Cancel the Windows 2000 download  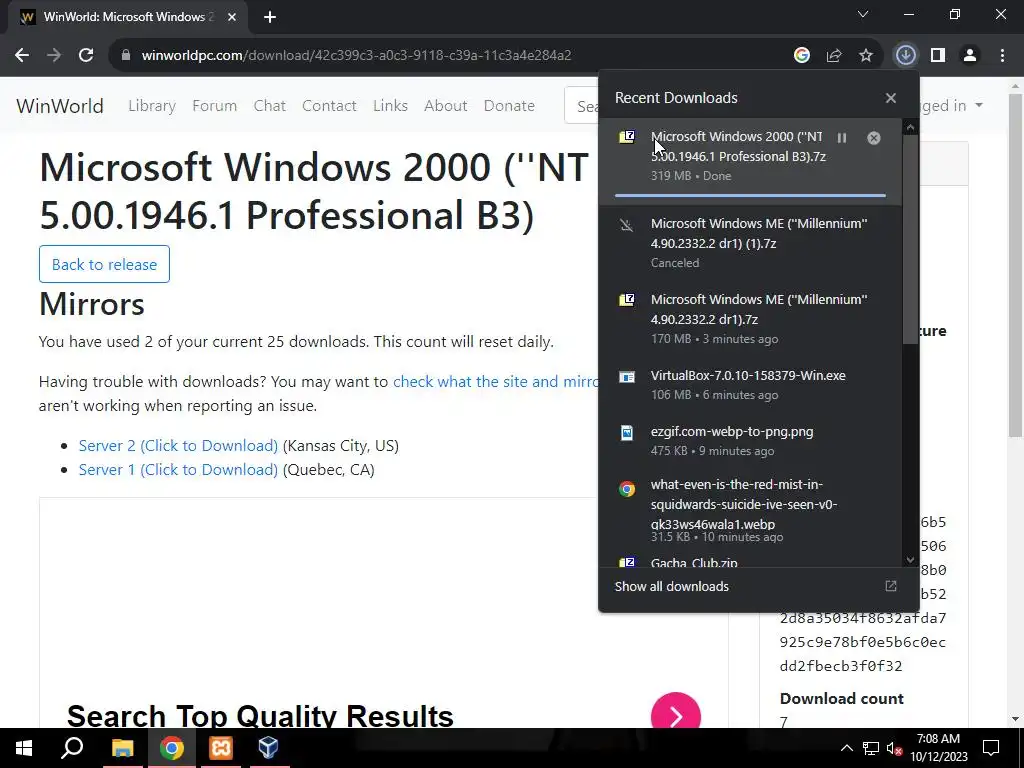pos(874,138)
